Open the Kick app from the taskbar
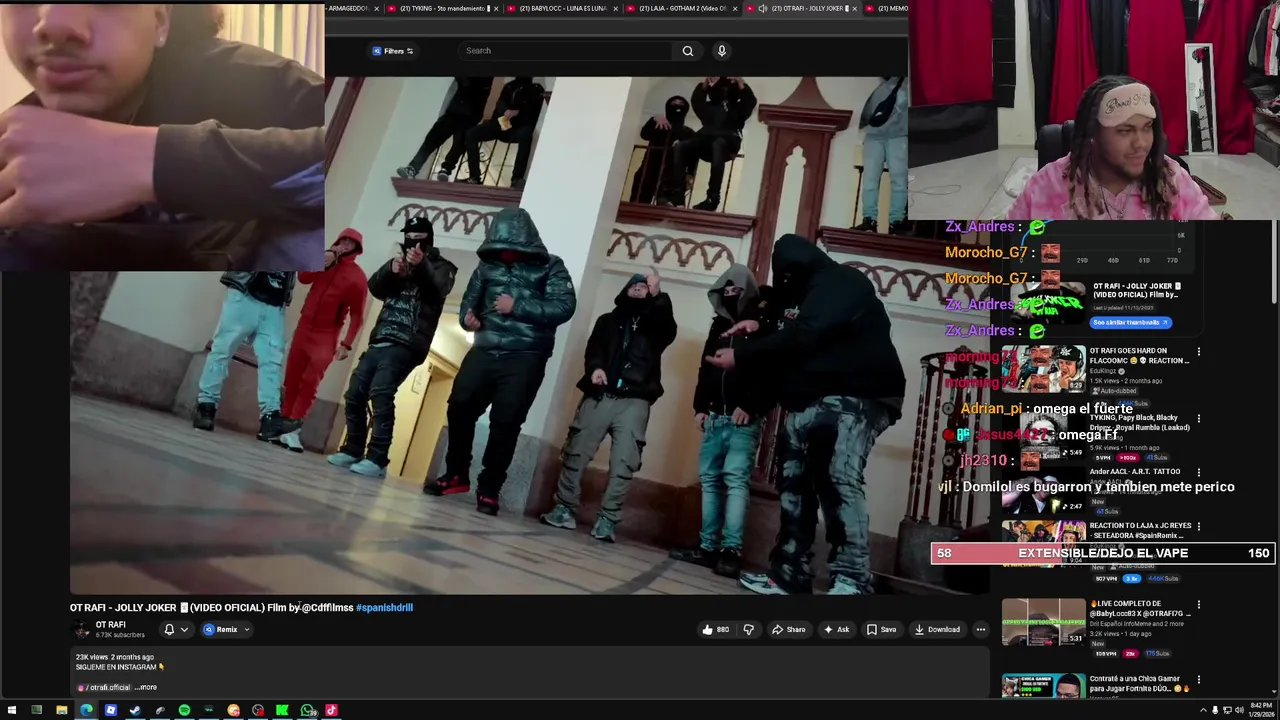The image size is (1280, 720). point(282,711)
